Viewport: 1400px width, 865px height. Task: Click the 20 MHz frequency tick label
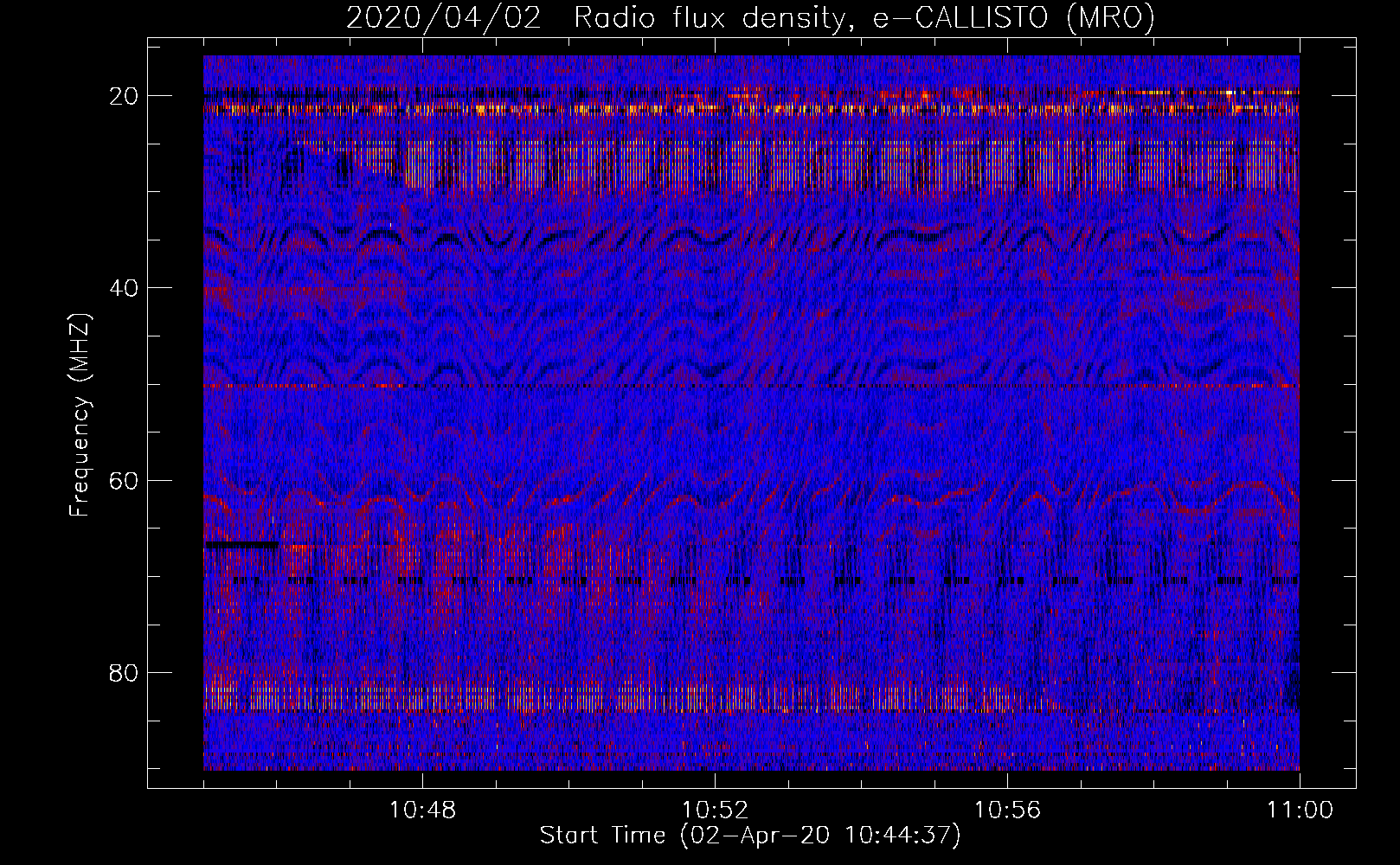124,96
